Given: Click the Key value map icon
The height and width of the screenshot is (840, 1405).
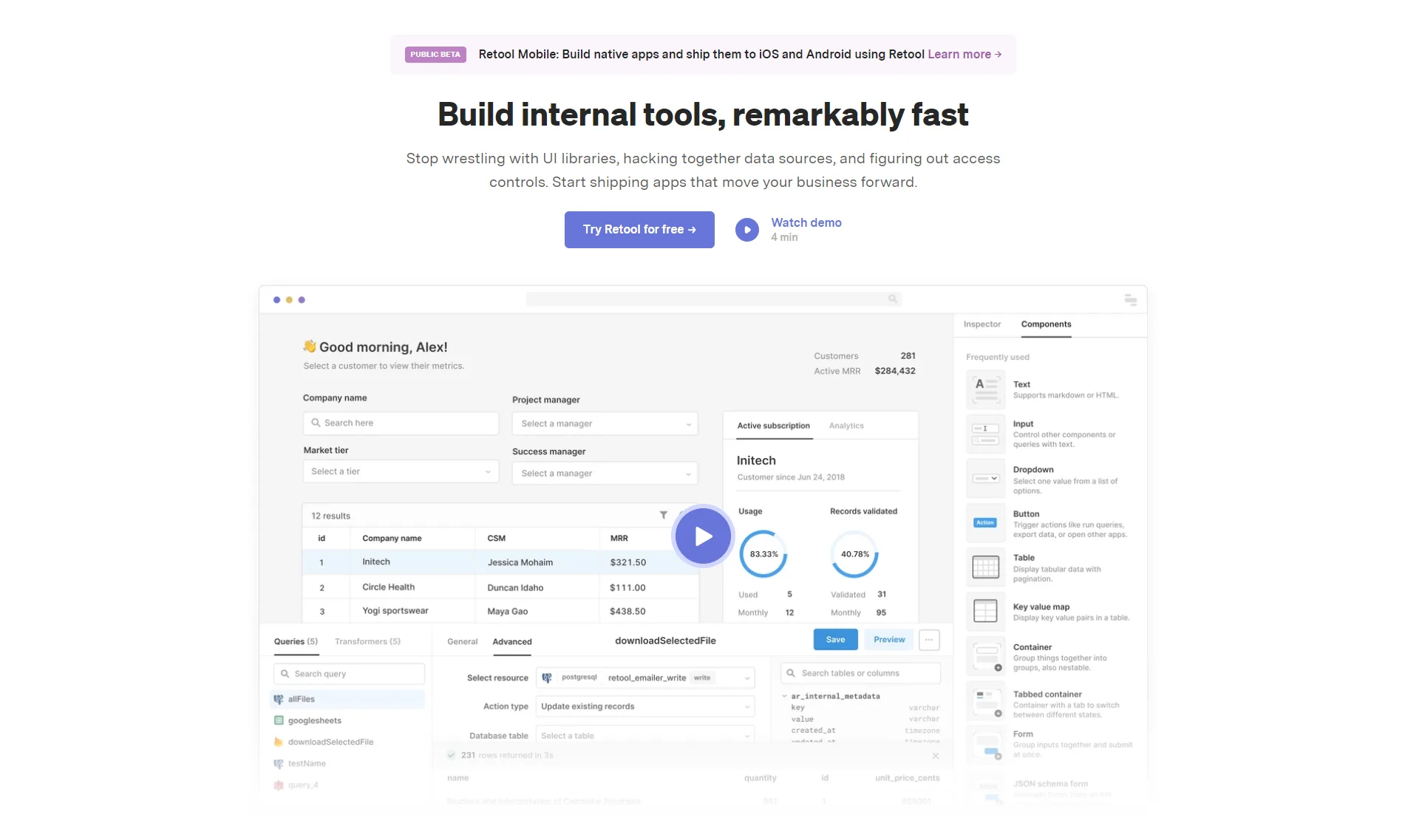Looking at the screenshot, I should 986,611.
